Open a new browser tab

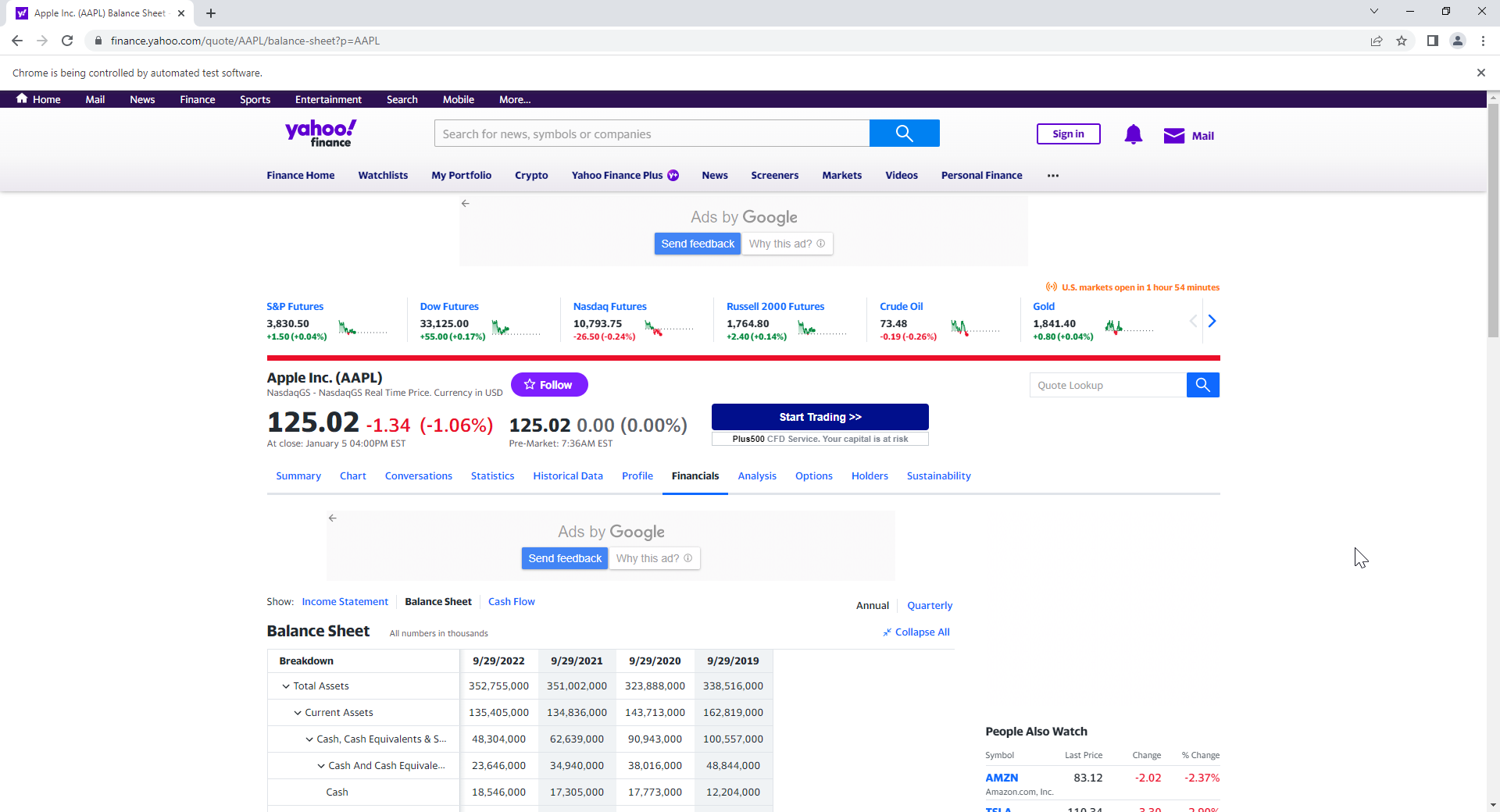(x=211, y=13)
